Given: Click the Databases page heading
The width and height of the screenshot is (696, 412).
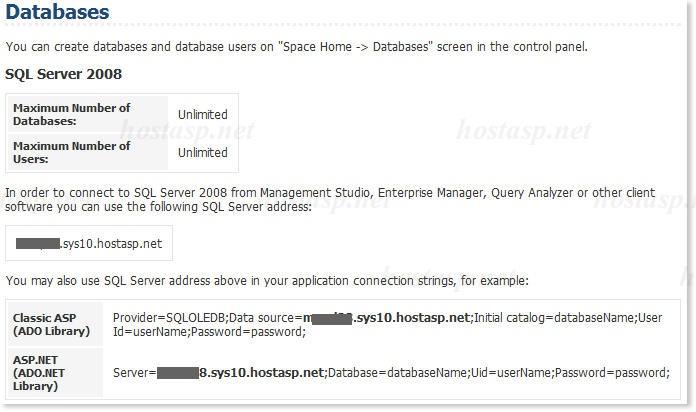Looking at the screenshot, I should (x=58, y=15).
